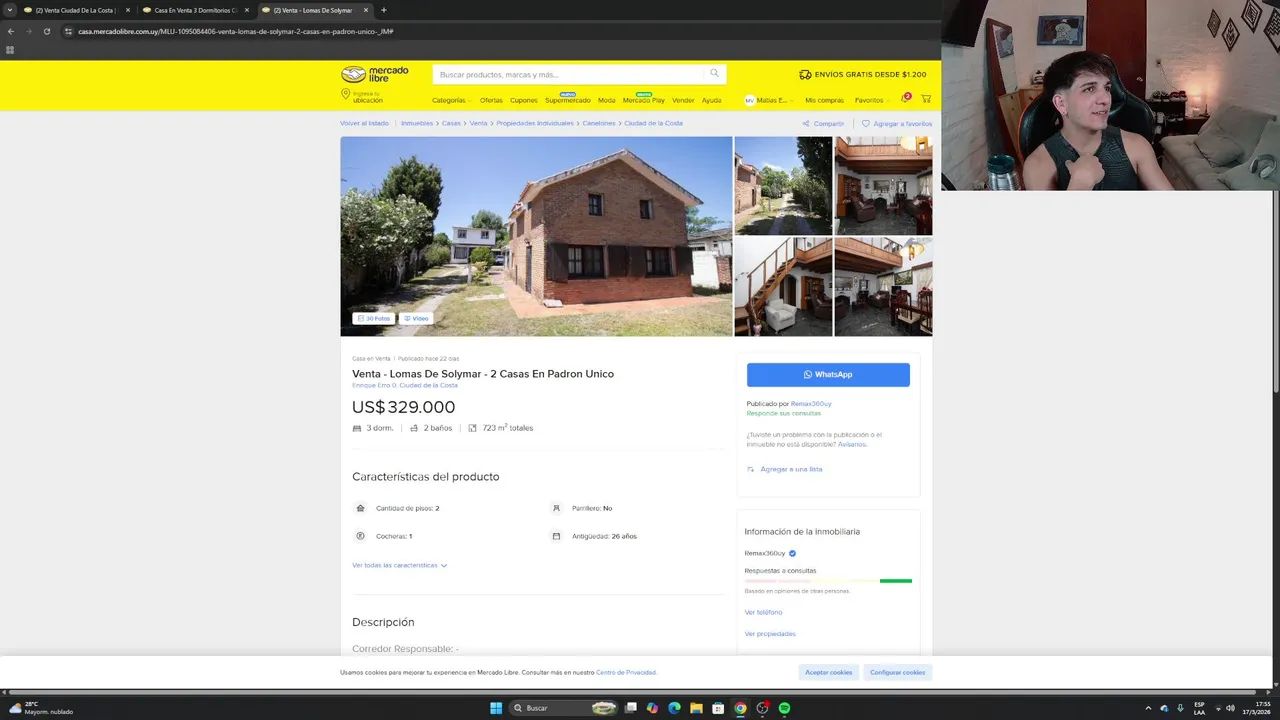
Task: Click the blue WhatsApp button
Action: 828,374
